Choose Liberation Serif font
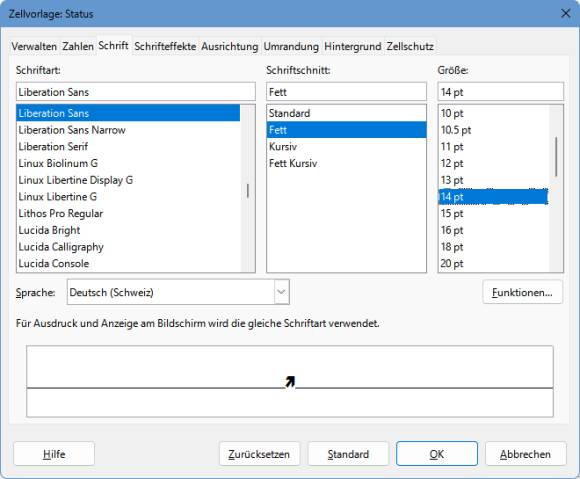The width and height of the screenshot is (580, 479). [x=128, y=146]
